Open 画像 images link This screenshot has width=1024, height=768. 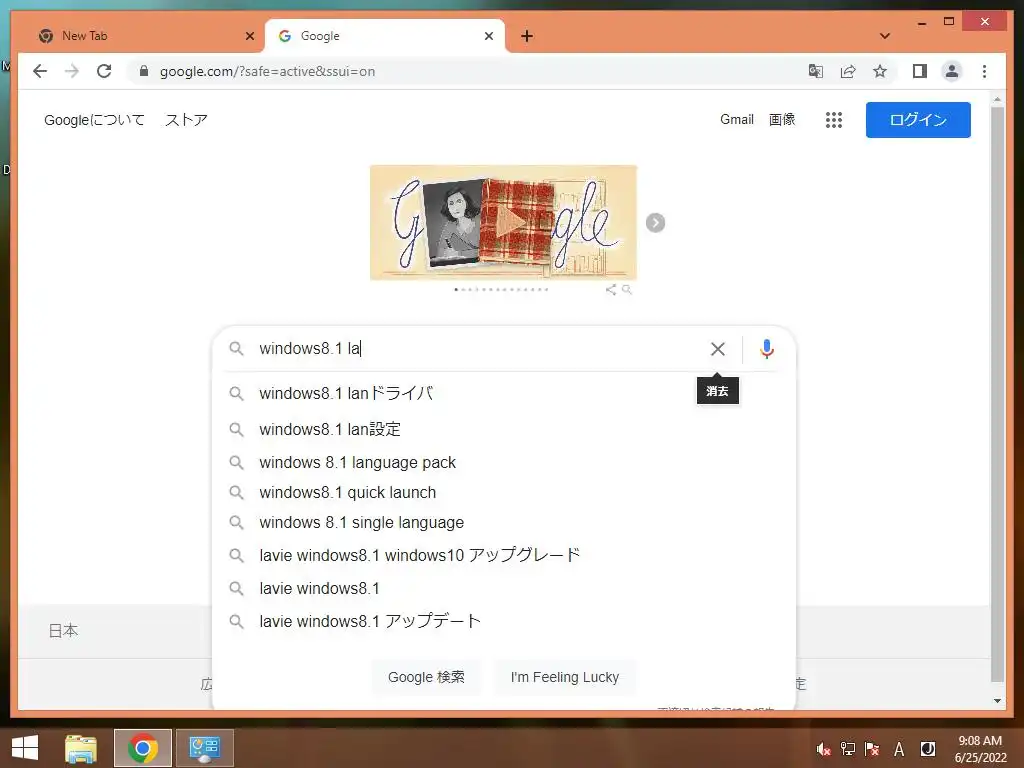782,120
